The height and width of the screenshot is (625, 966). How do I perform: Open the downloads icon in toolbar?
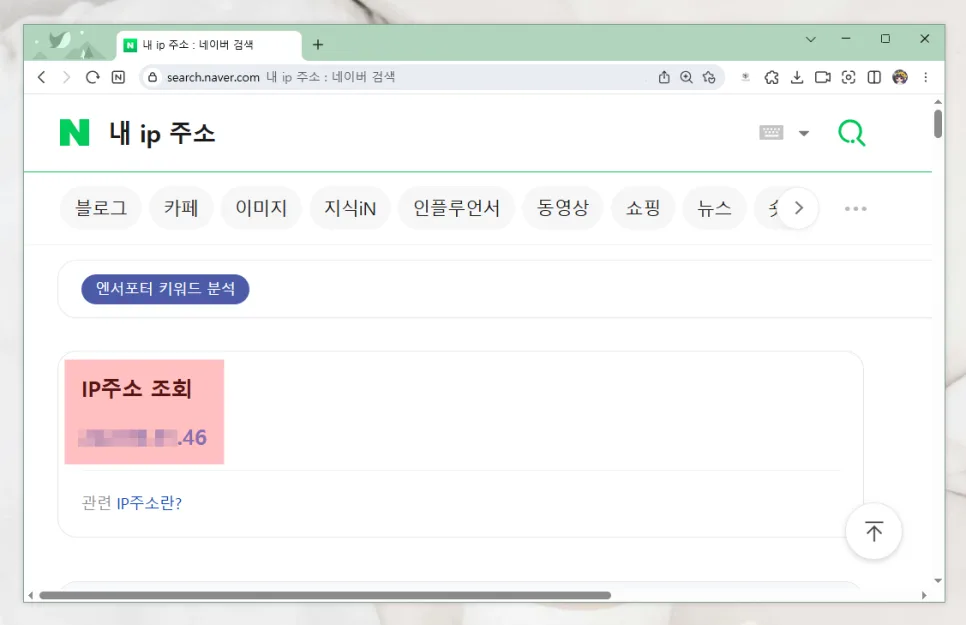(797, 77)
